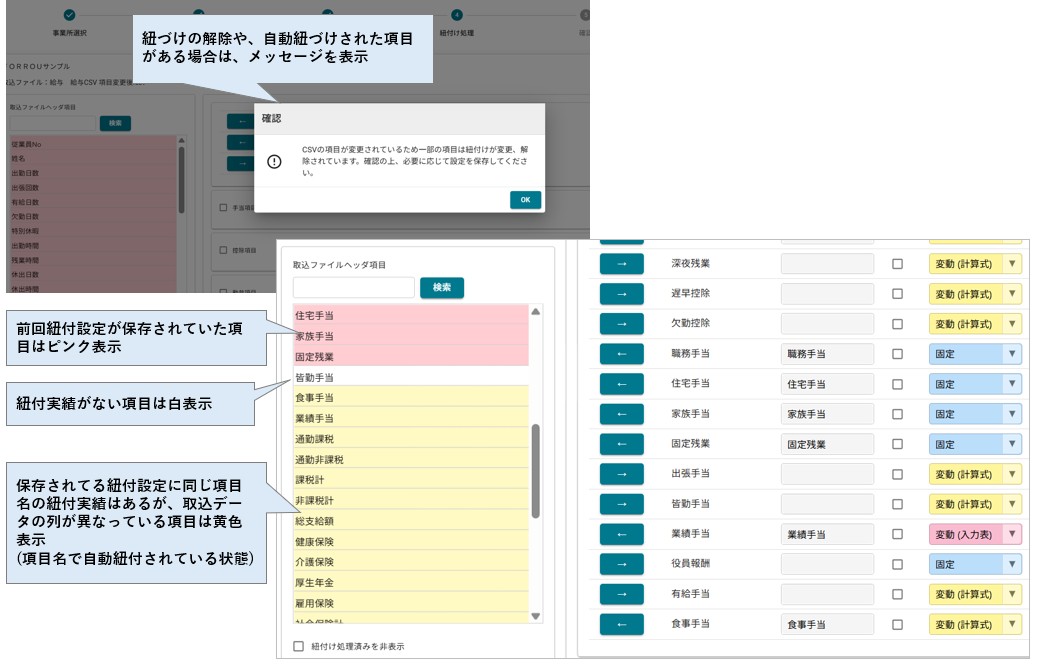Screen dimensions: 1037x664
Task: Click the right arrow button for 出張手当
Action: coord(621,474)
